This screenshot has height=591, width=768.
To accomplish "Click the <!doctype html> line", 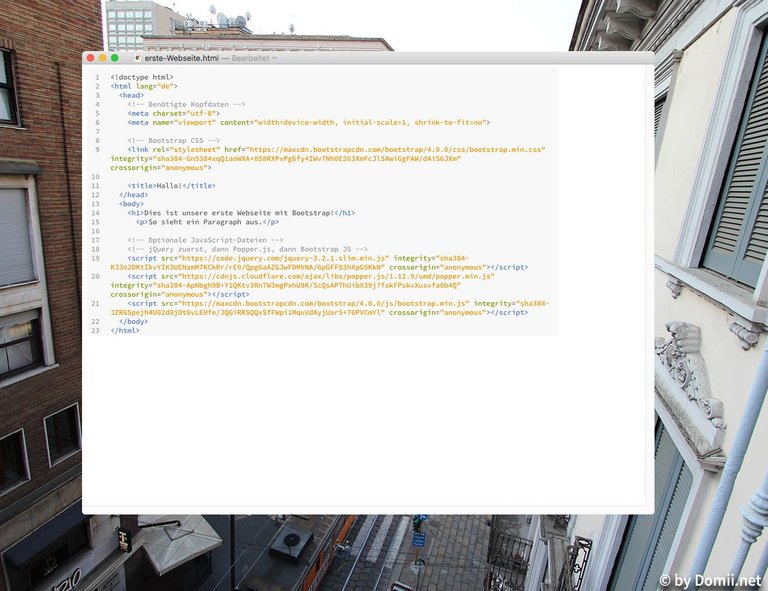I will [x=142, y=77].
